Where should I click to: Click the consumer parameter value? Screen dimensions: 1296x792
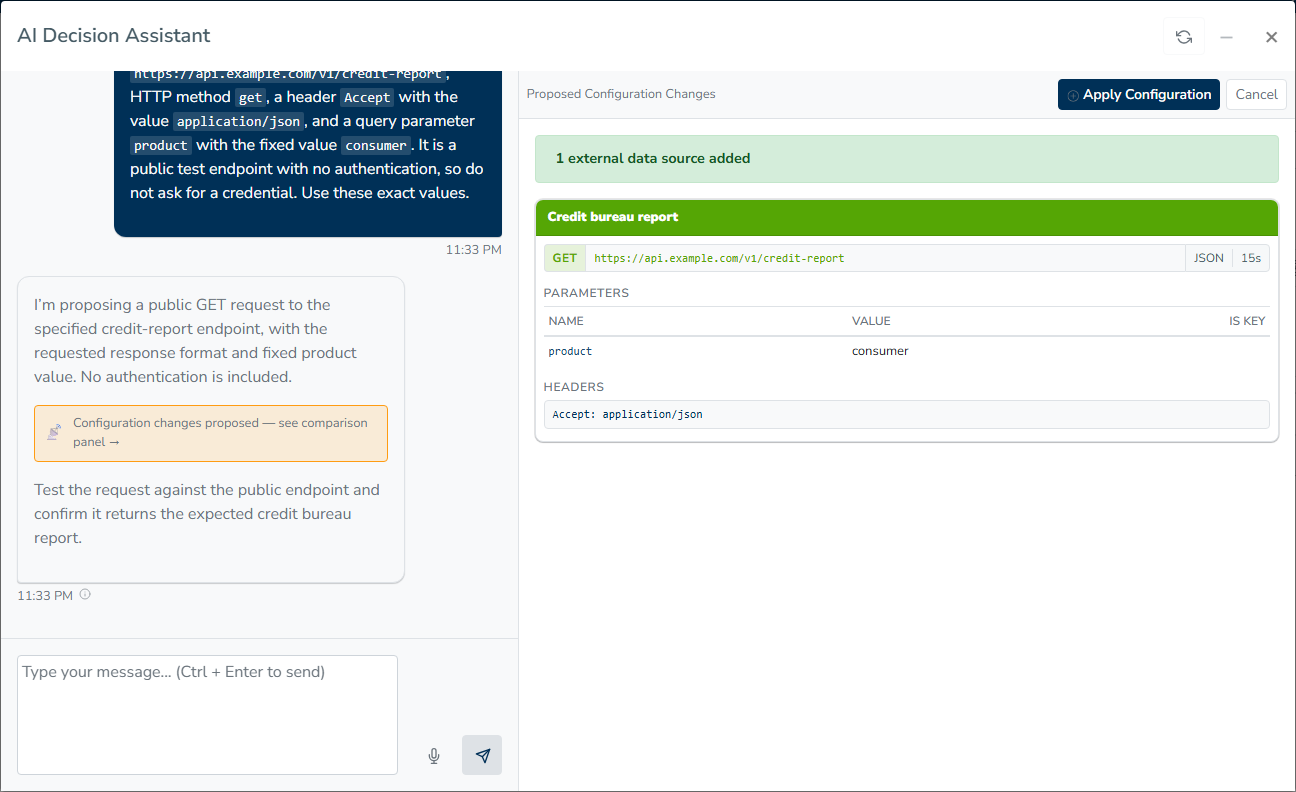(880, 351)
